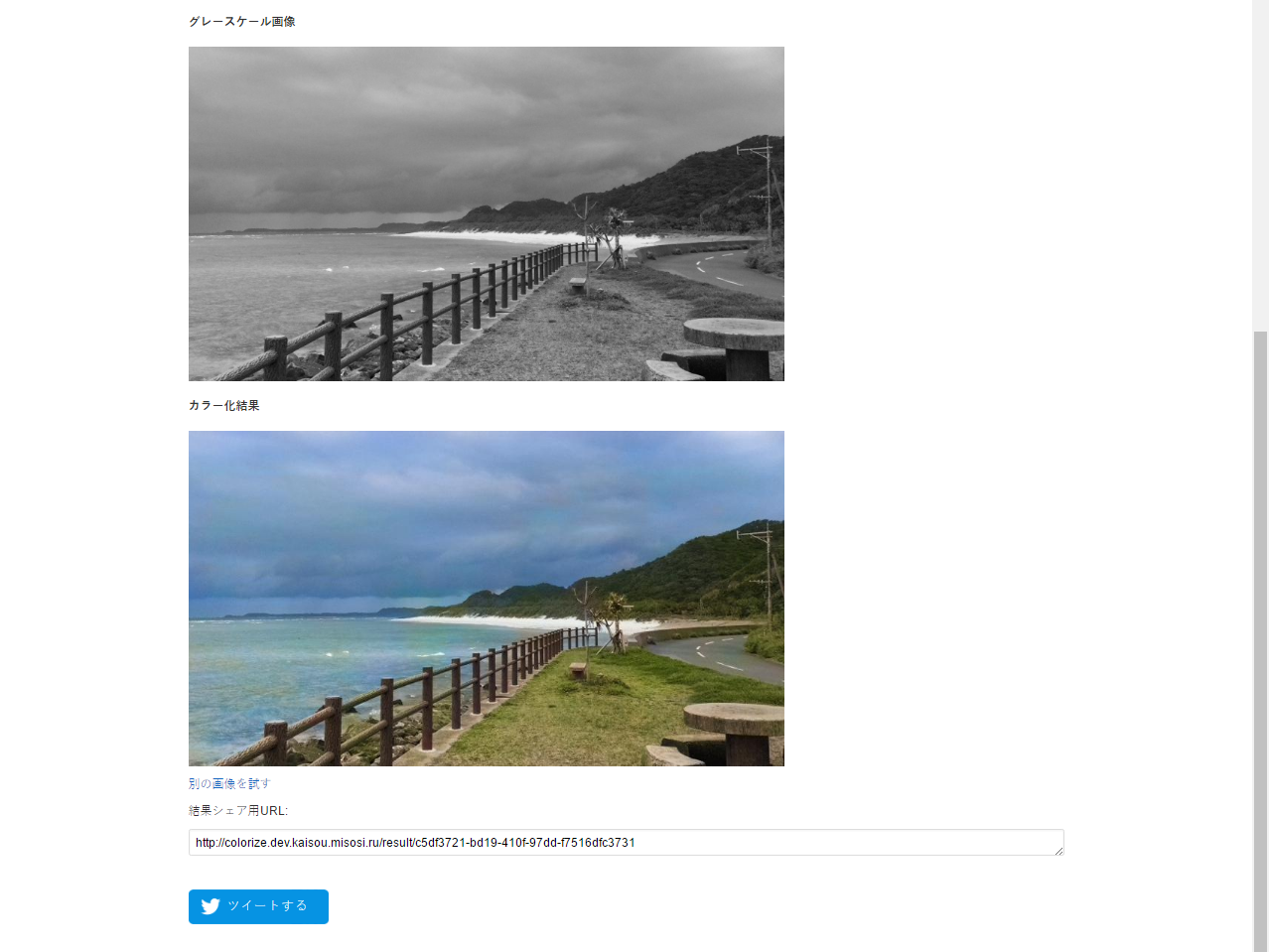
Task: Click the ツイートする button label
Action: point(267,906)
